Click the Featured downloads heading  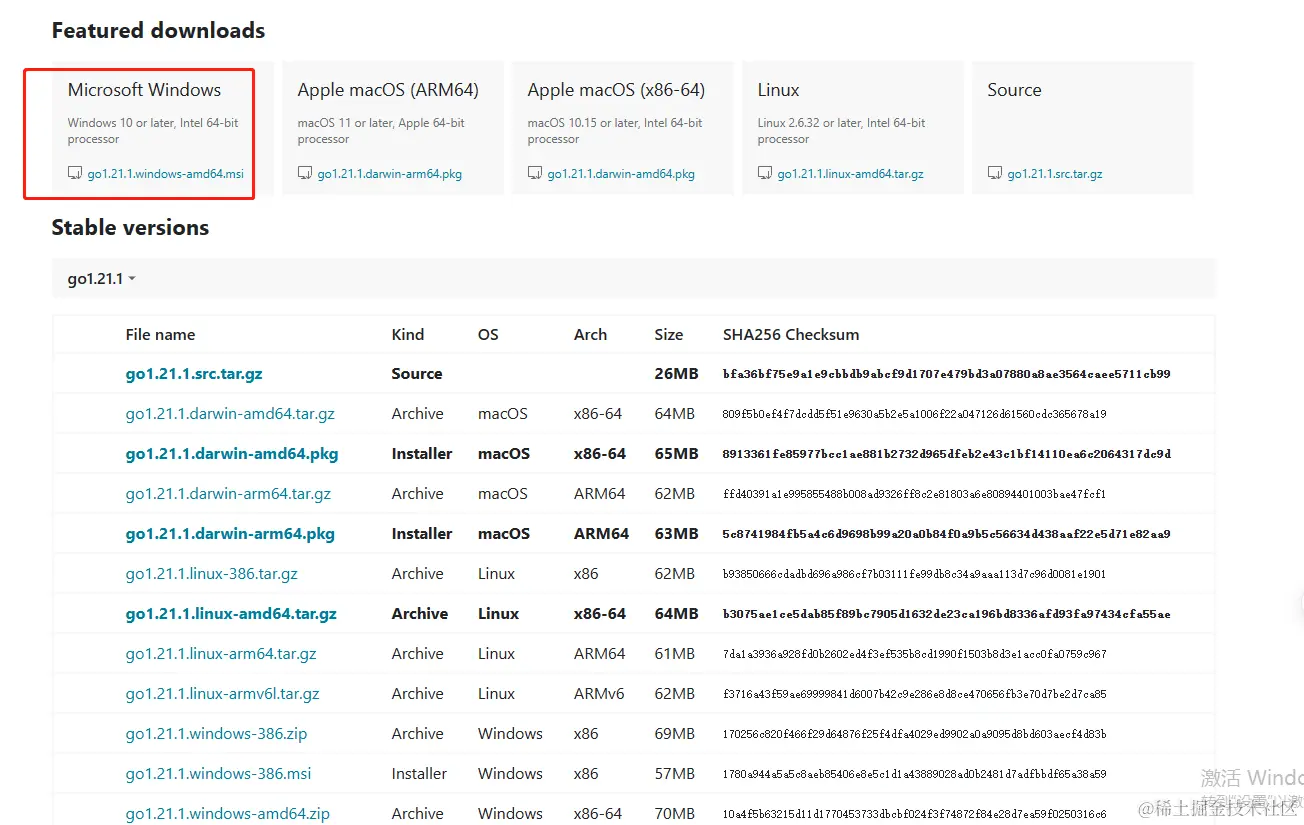(158, 30)
